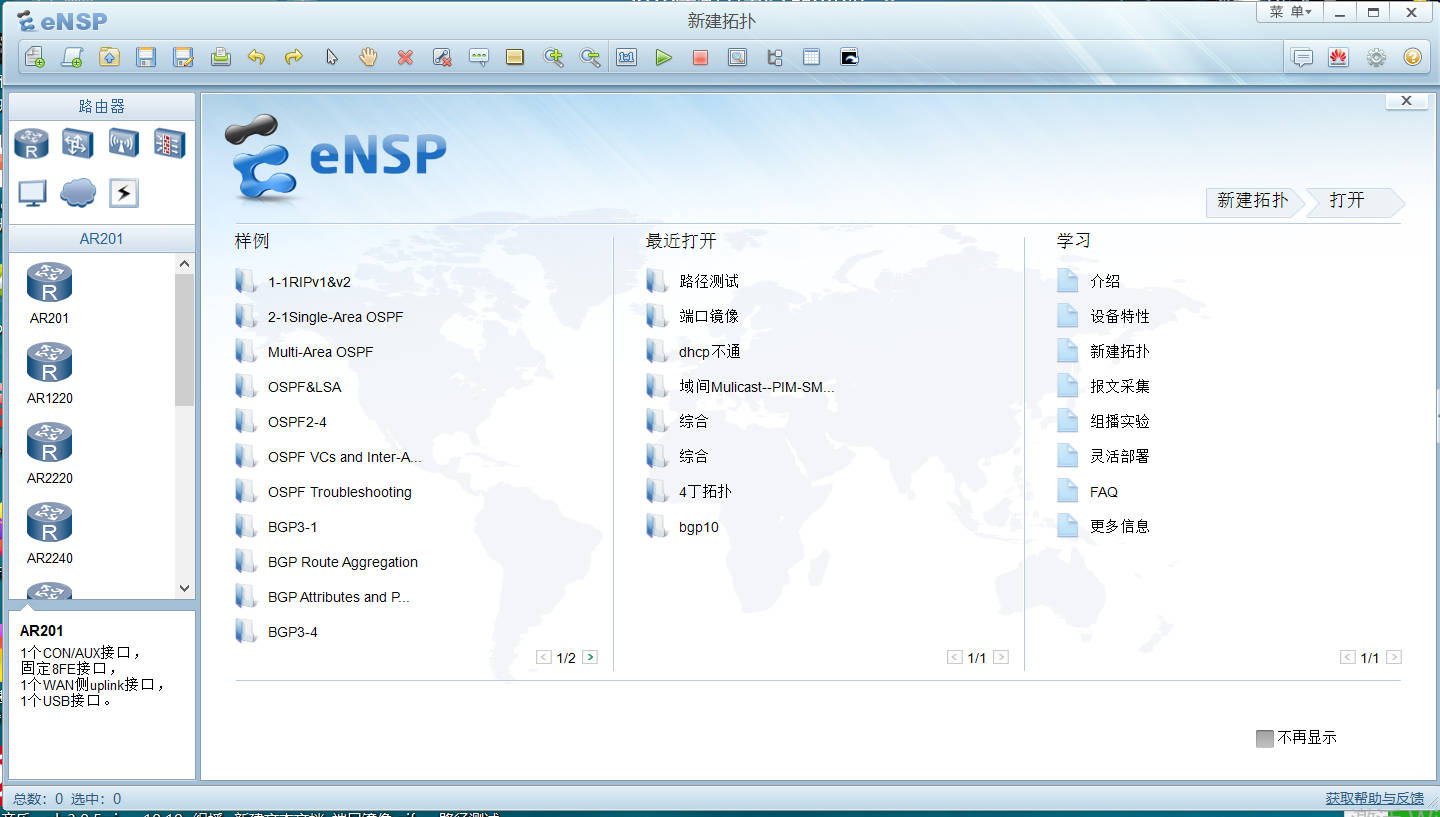Check the 不再显示 checkbox
The width and height of the screenshot is (1440, 817).
click(1264, 737)
